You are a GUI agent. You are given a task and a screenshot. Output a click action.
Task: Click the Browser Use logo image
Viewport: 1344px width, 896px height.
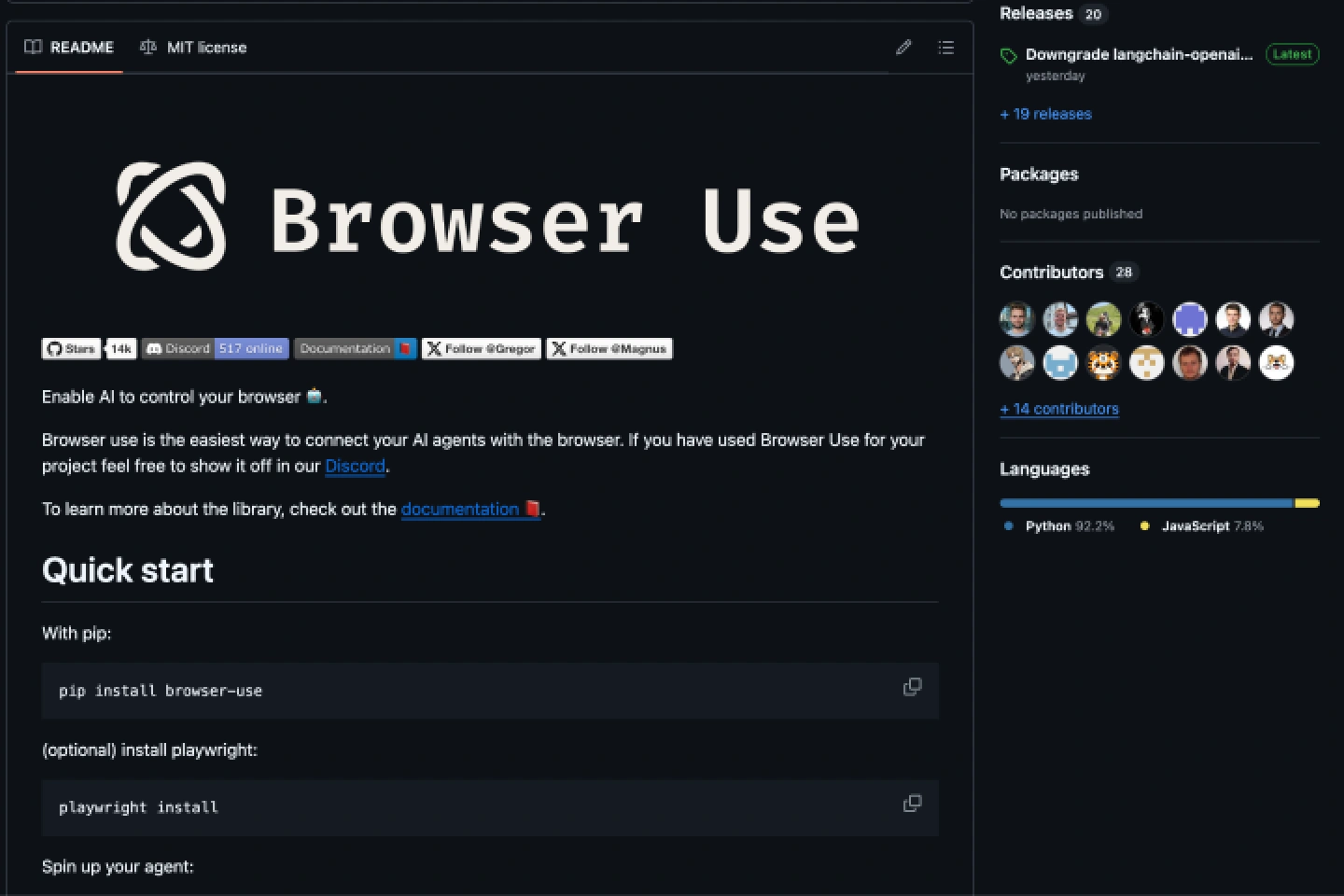tap(488, 217)
